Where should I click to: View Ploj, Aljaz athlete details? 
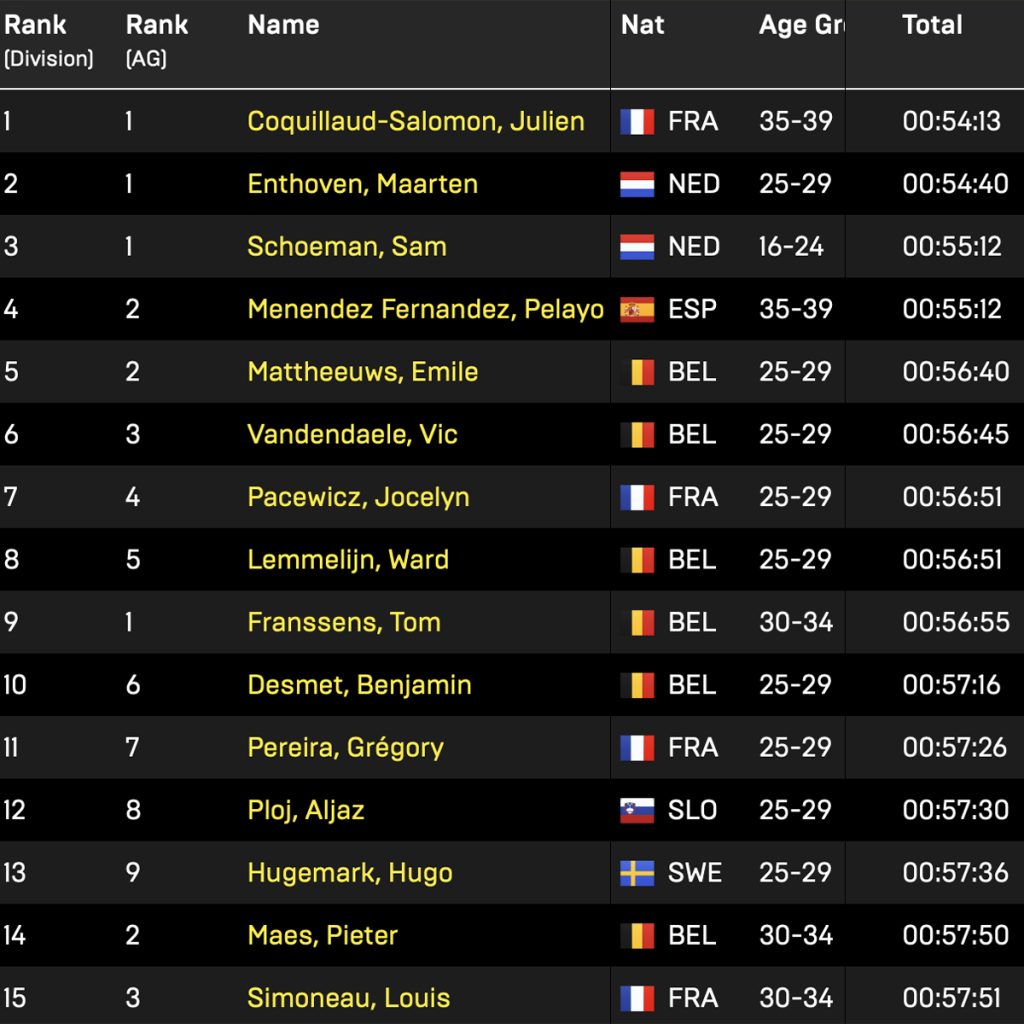306,810
